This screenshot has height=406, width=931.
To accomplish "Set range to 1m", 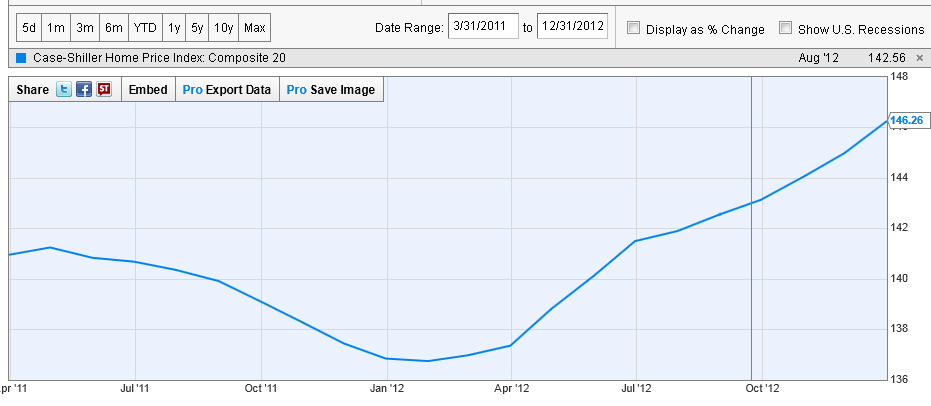I will (56, 28).
